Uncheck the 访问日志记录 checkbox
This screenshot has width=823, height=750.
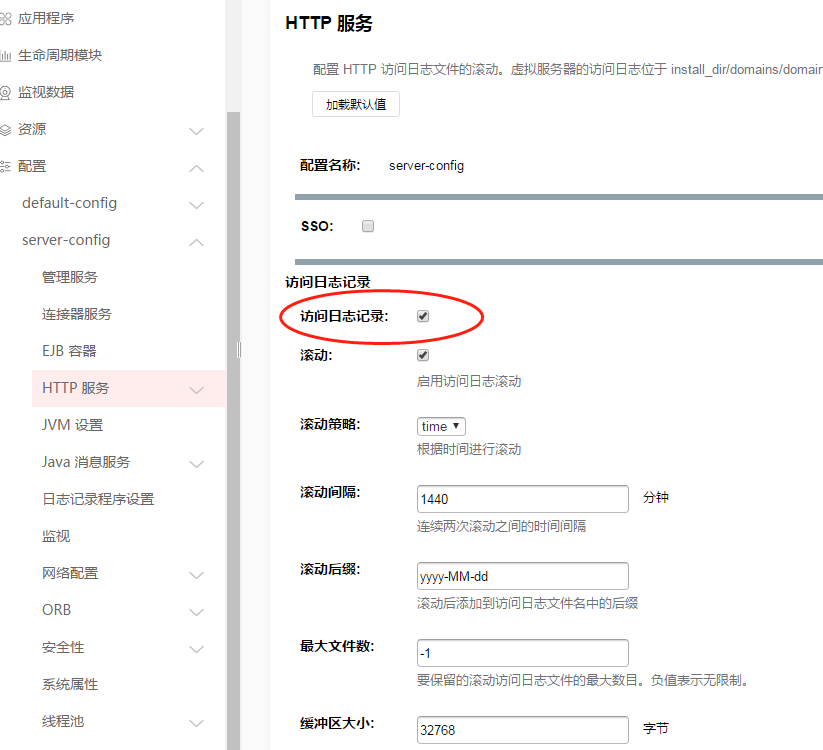coord(423,316)
